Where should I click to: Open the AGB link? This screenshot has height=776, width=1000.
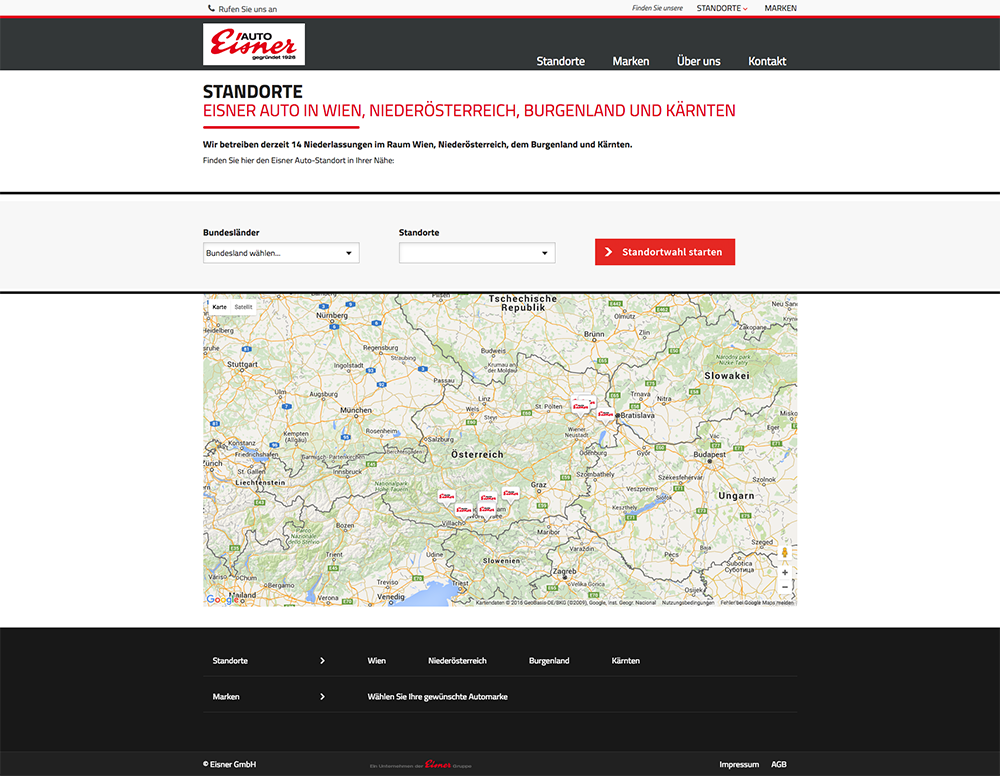coord(779,764)
